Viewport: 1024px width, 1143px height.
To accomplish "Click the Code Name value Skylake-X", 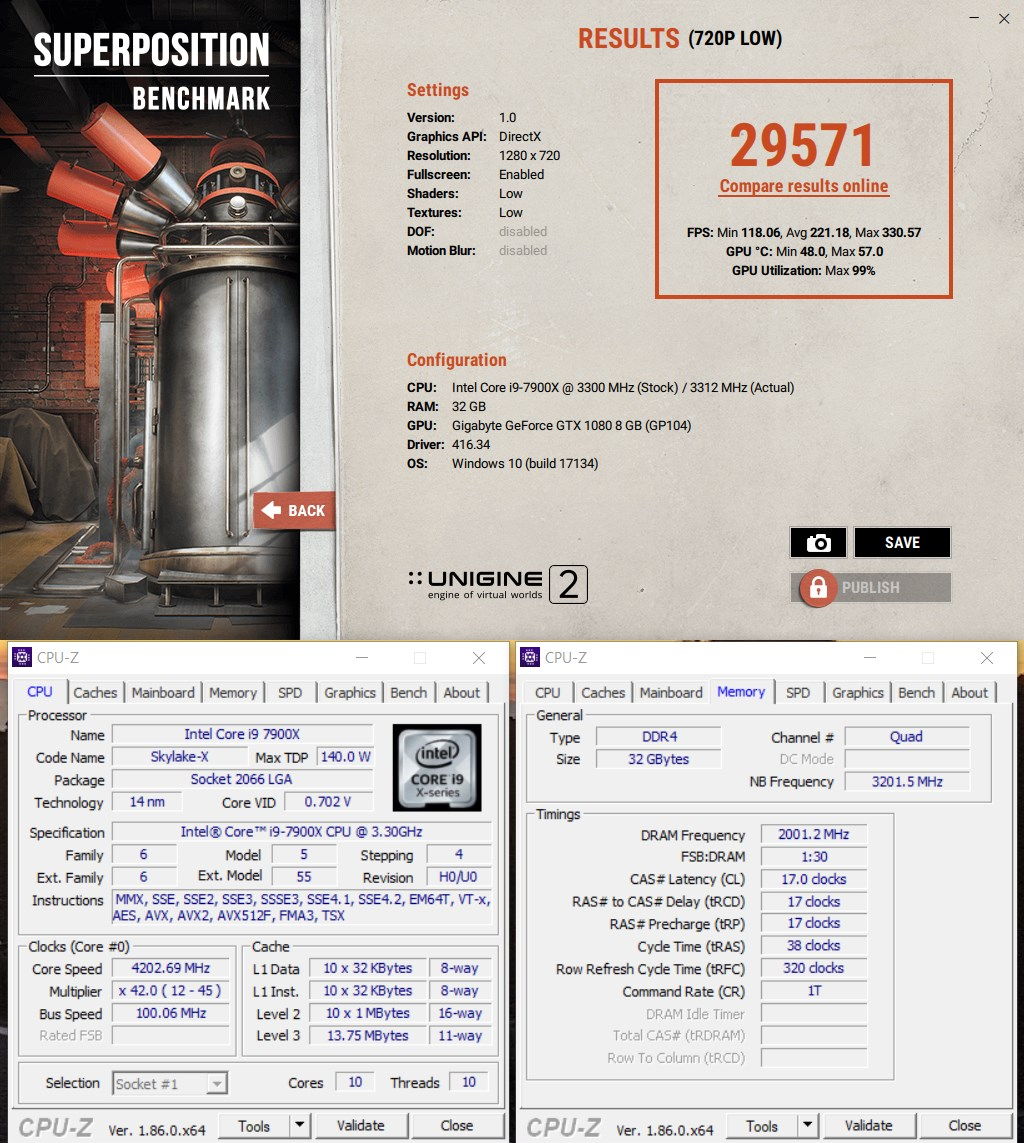I will (179, 757).
